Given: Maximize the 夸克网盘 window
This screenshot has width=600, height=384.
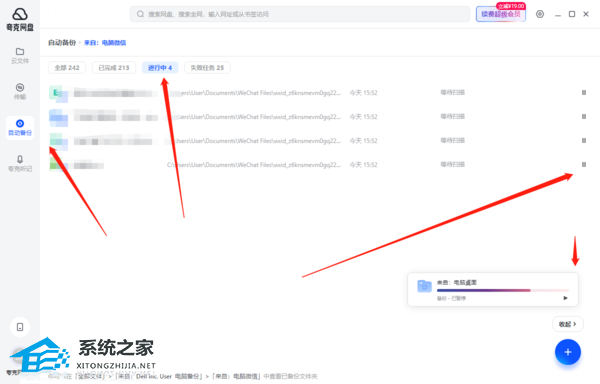Looking at the screenshot, I should click(x=572, y=14).
